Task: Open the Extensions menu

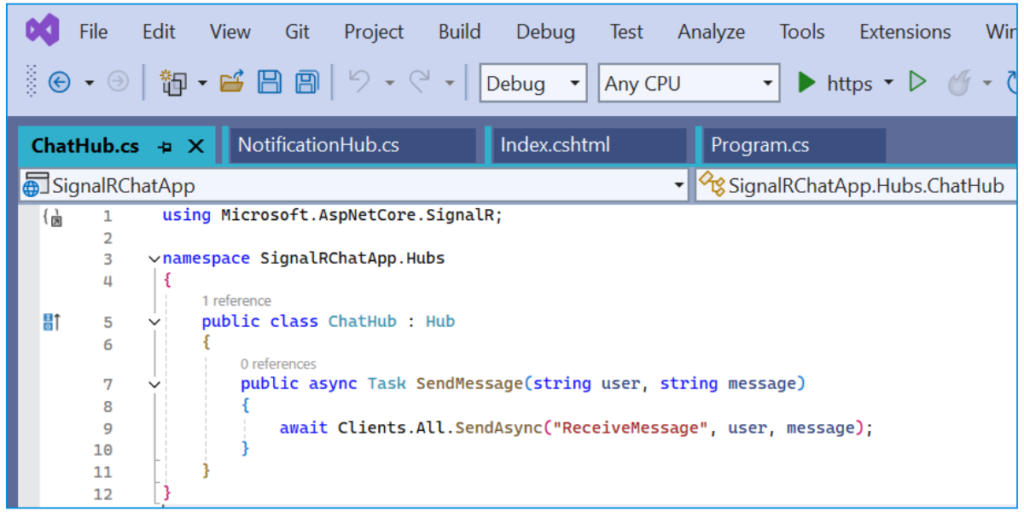Action: point(905,31)
